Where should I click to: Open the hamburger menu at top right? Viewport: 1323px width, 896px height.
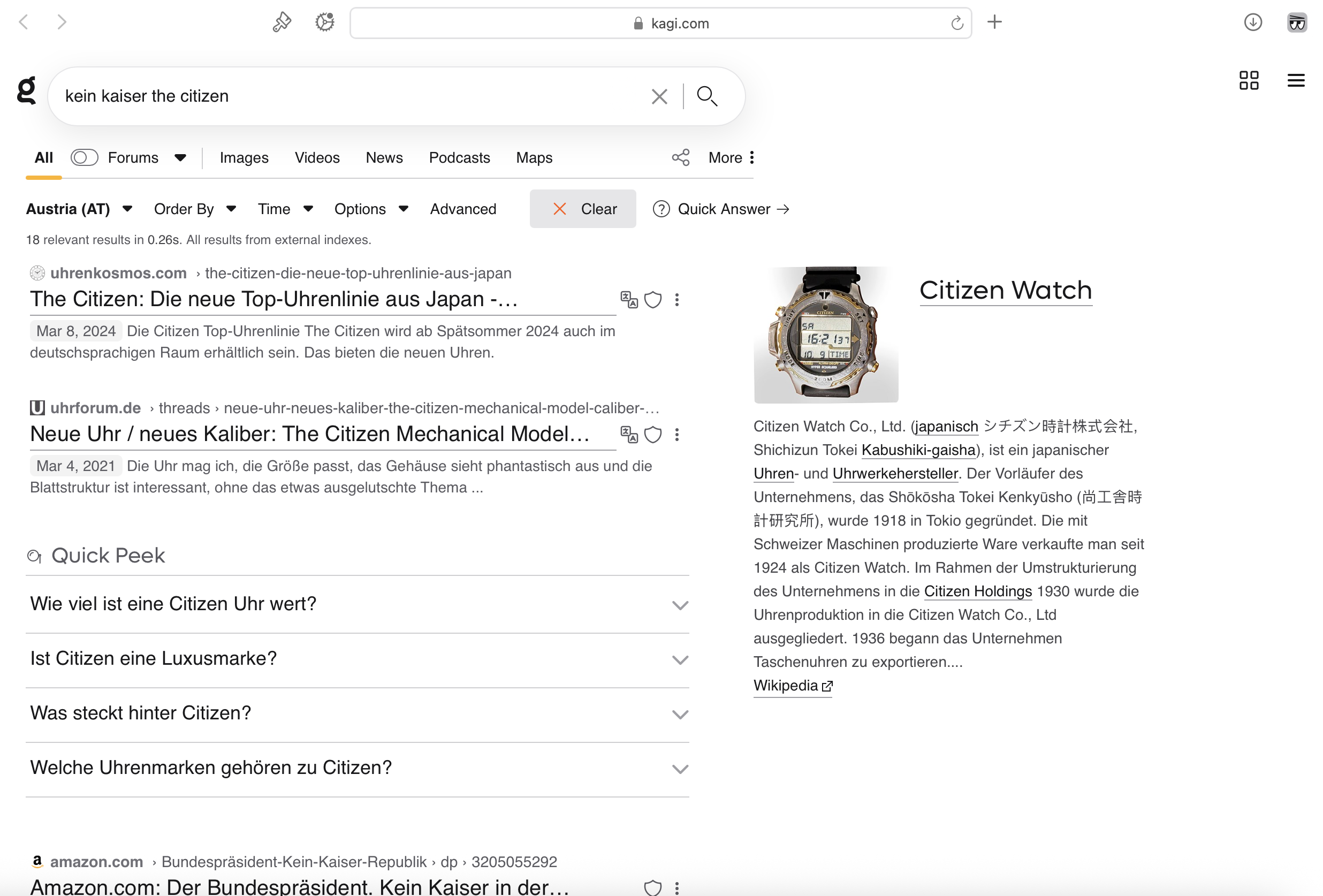pos(1295,80)
